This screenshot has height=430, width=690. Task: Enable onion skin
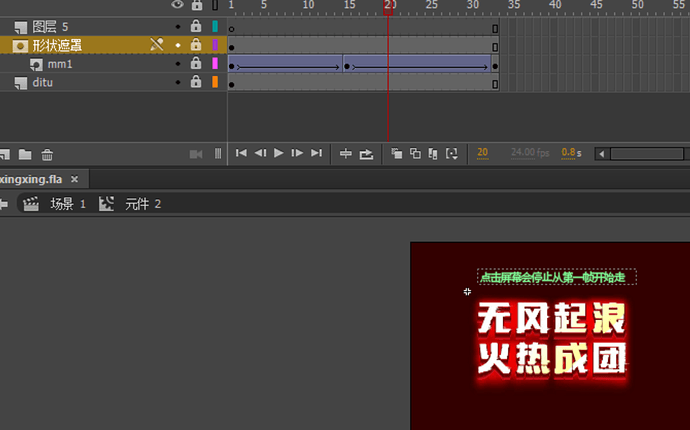coord(396,153)
